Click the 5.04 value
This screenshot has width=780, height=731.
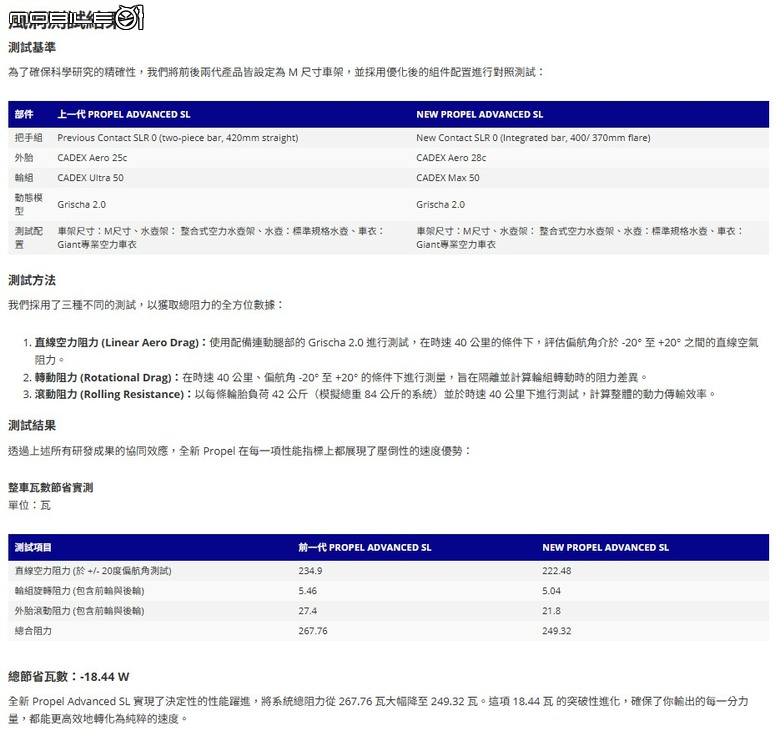551,591
